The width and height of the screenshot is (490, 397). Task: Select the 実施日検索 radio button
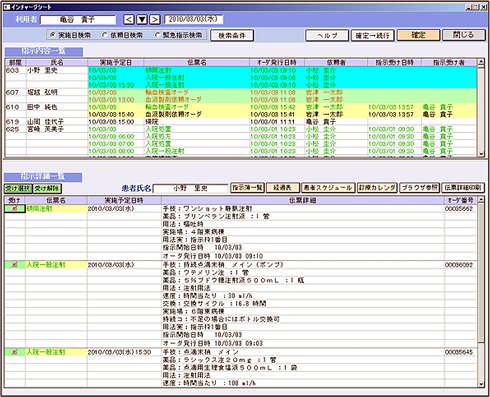click(53, 35)
